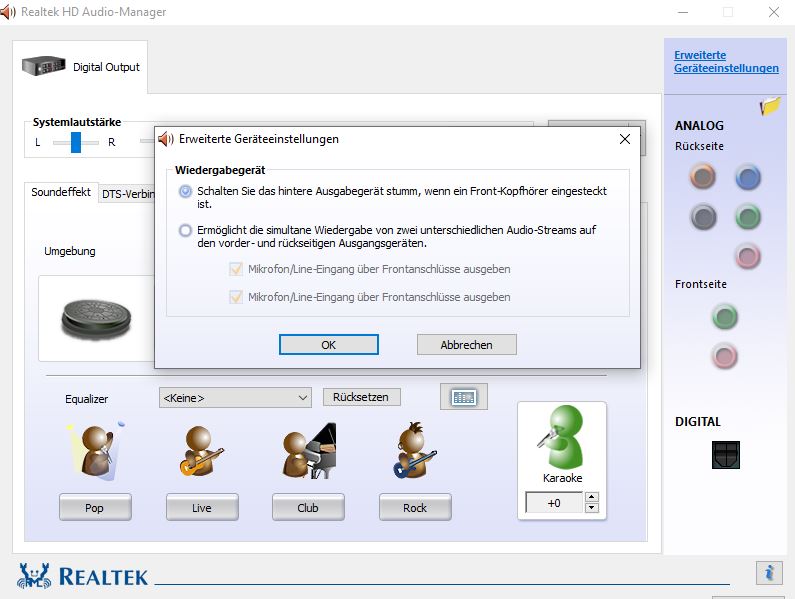The height and width of the screenshot is (599, 795).
Task: Increase the Karaoke key value
Action: point(592,497)
